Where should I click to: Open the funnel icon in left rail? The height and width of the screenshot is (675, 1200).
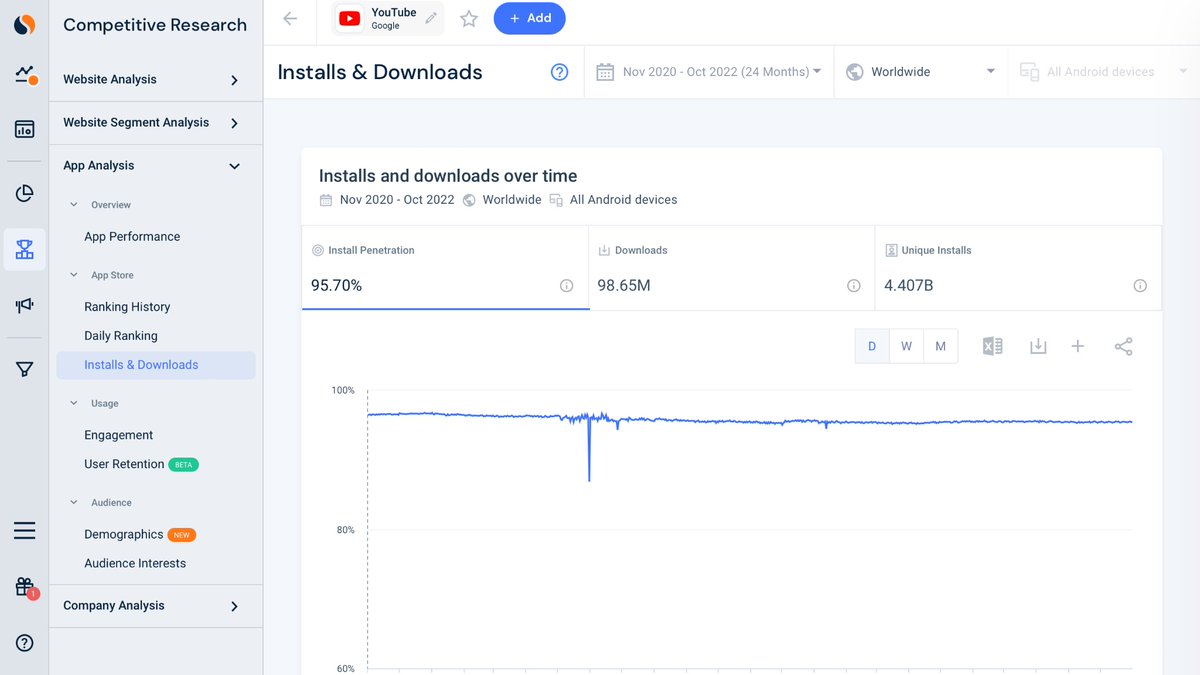click(x=25, y=370)
